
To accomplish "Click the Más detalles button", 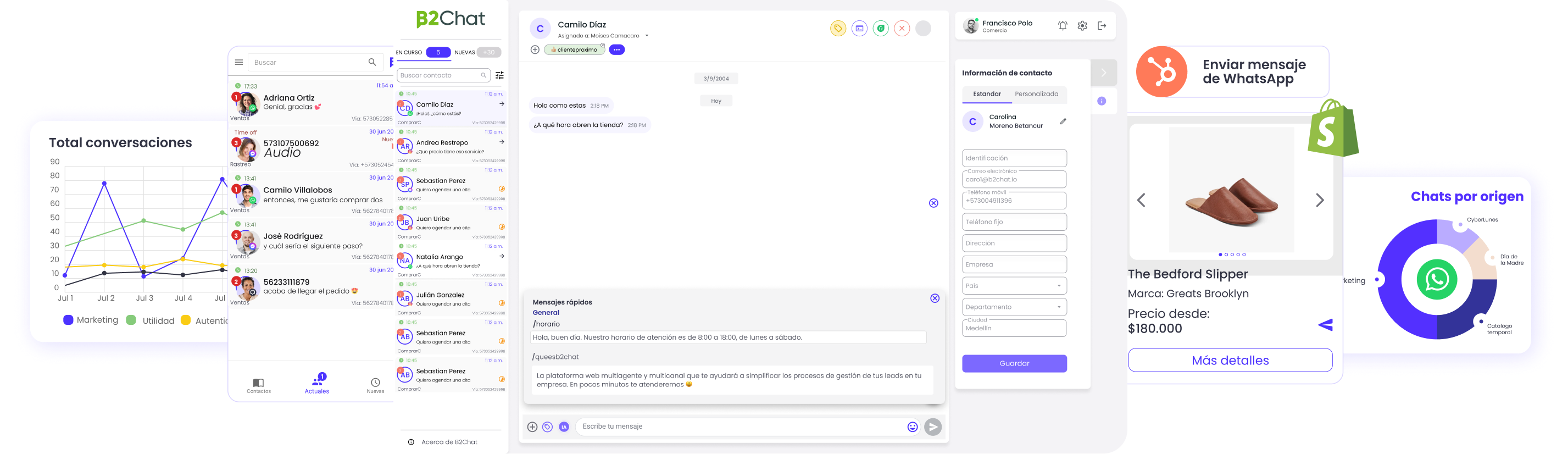I will [x=1230, y=360].
